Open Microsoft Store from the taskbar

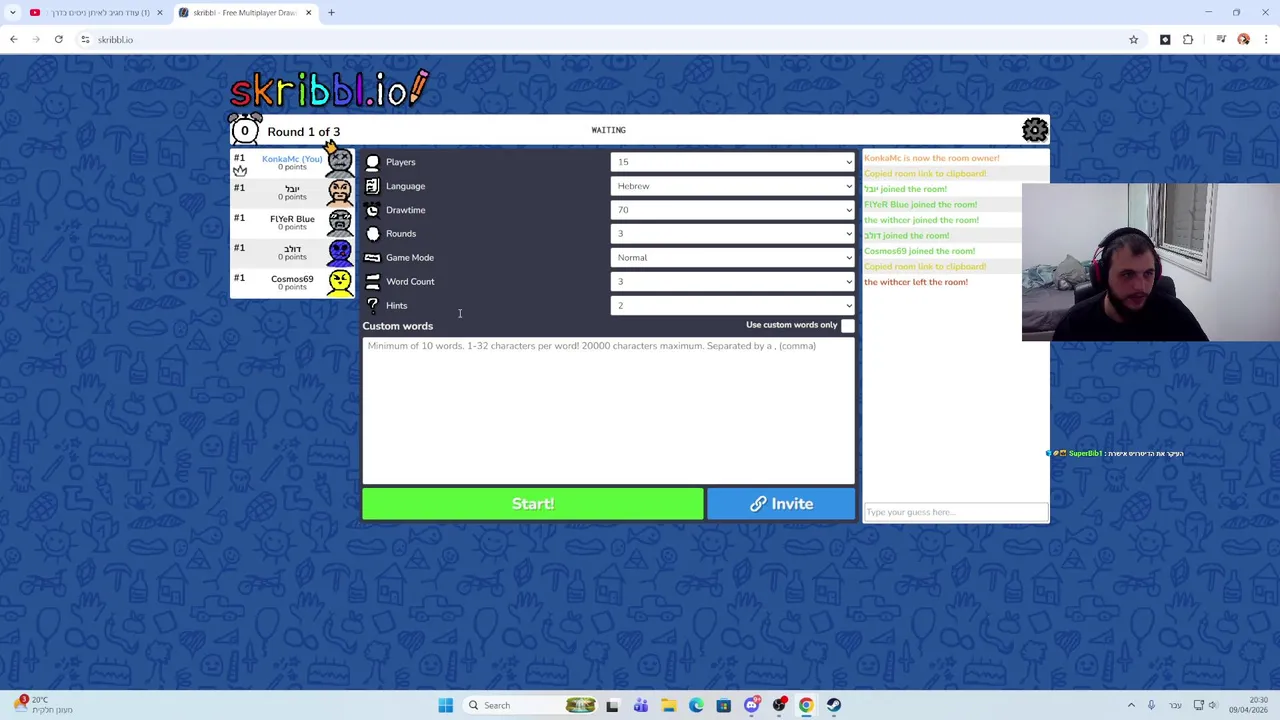coord(723,705)
